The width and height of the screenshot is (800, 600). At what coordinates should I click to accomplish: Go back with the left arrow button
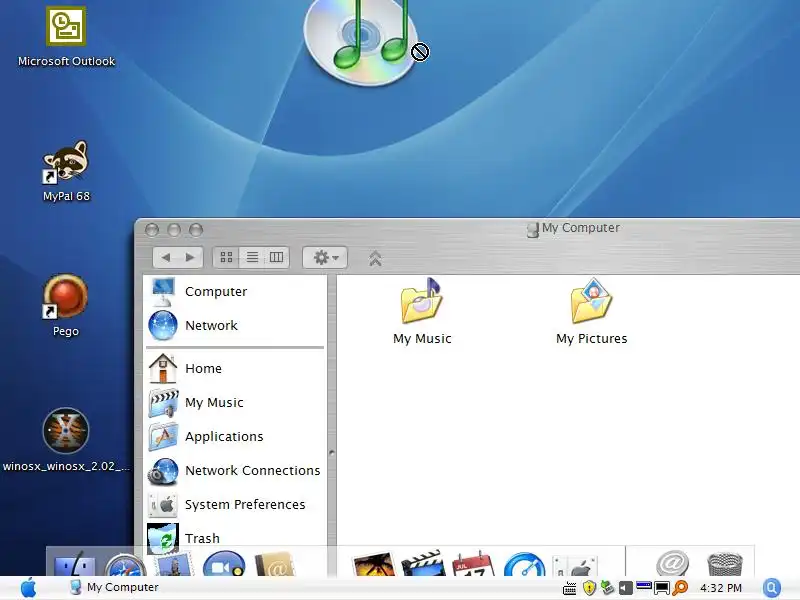[x=166, y=258]
